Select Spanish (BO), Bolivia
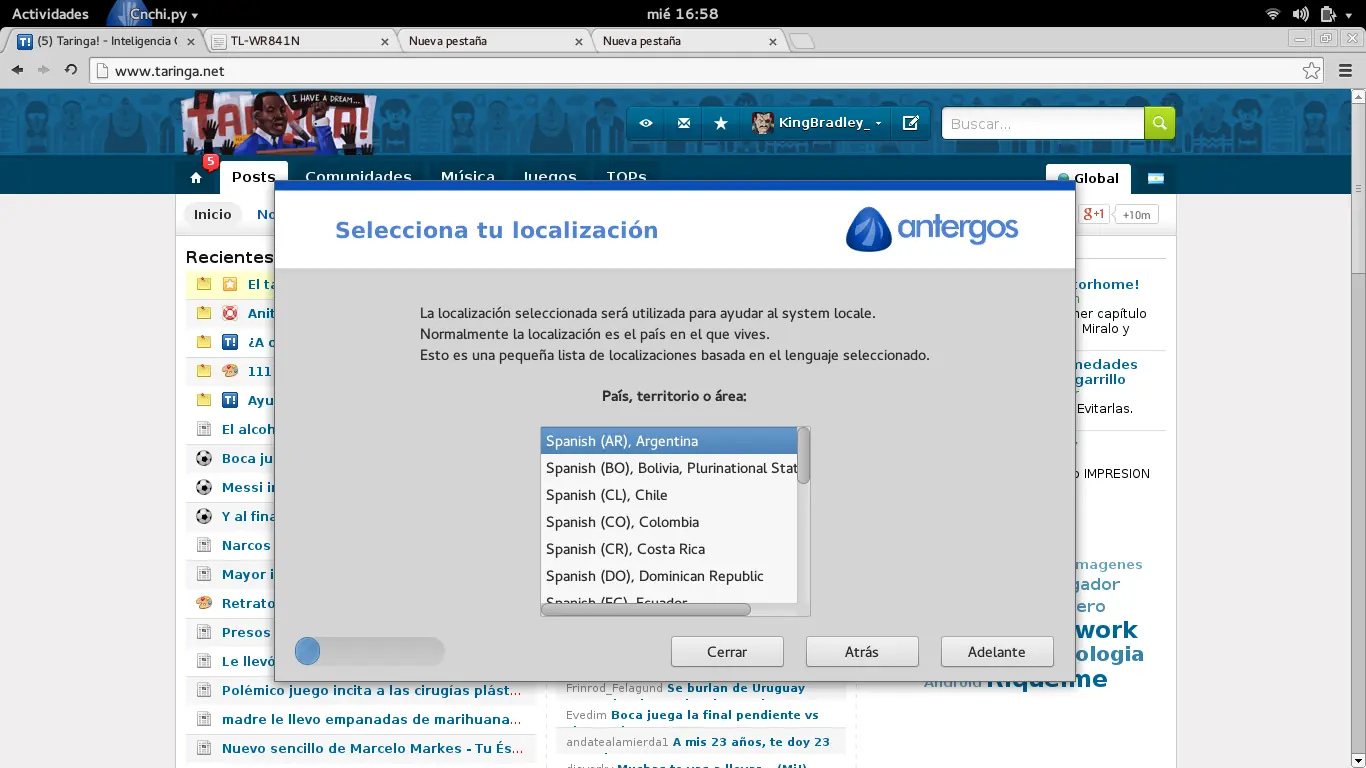The width and height of the screenshot is (1366, 768). [669, 468]
